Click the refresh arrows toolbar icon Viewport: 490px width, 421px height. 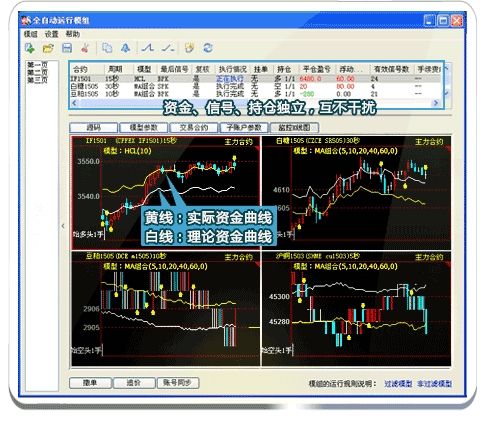(208, 48)
